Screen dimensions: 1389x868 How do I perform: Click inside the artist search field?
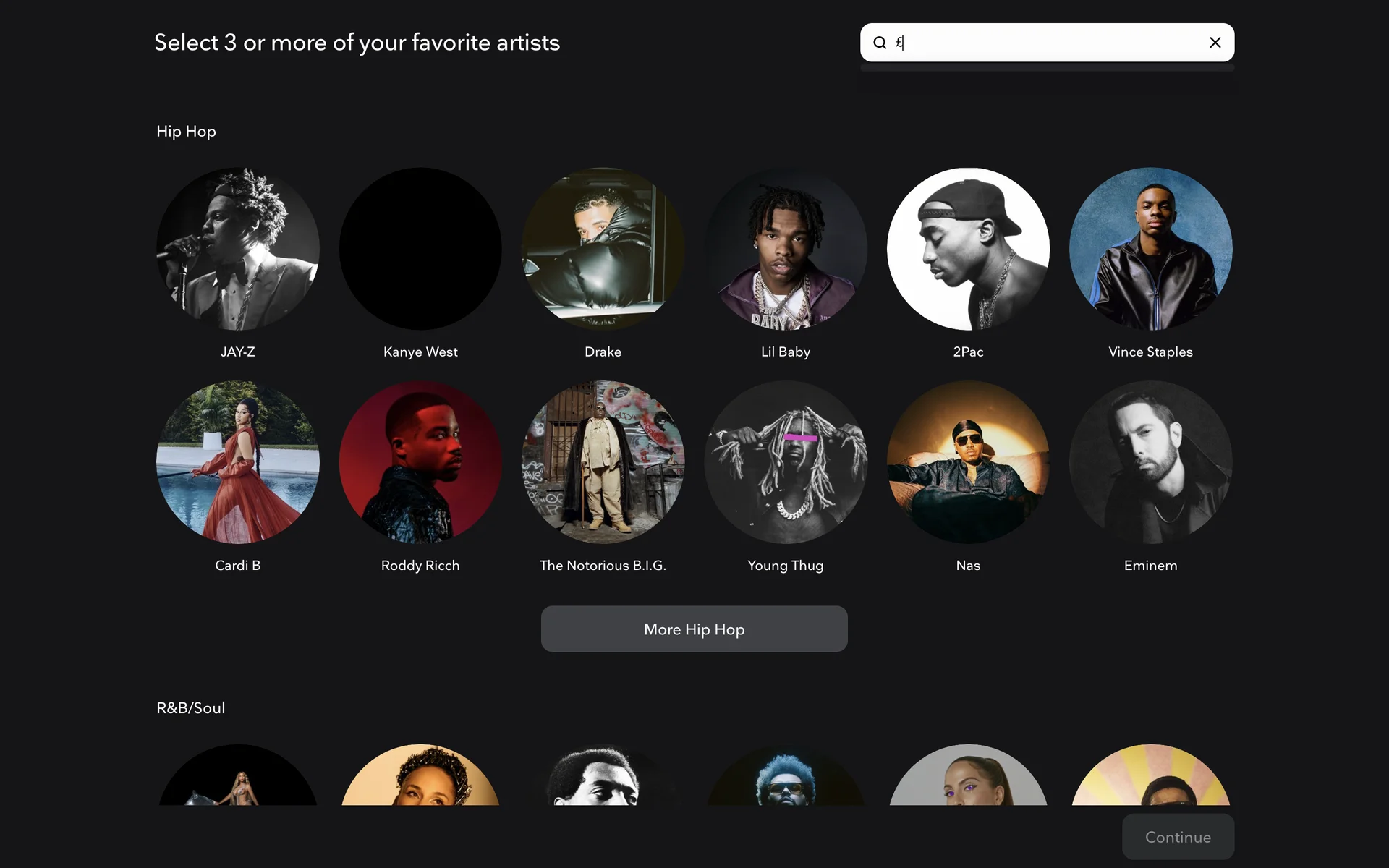(x=1049, y=43)
